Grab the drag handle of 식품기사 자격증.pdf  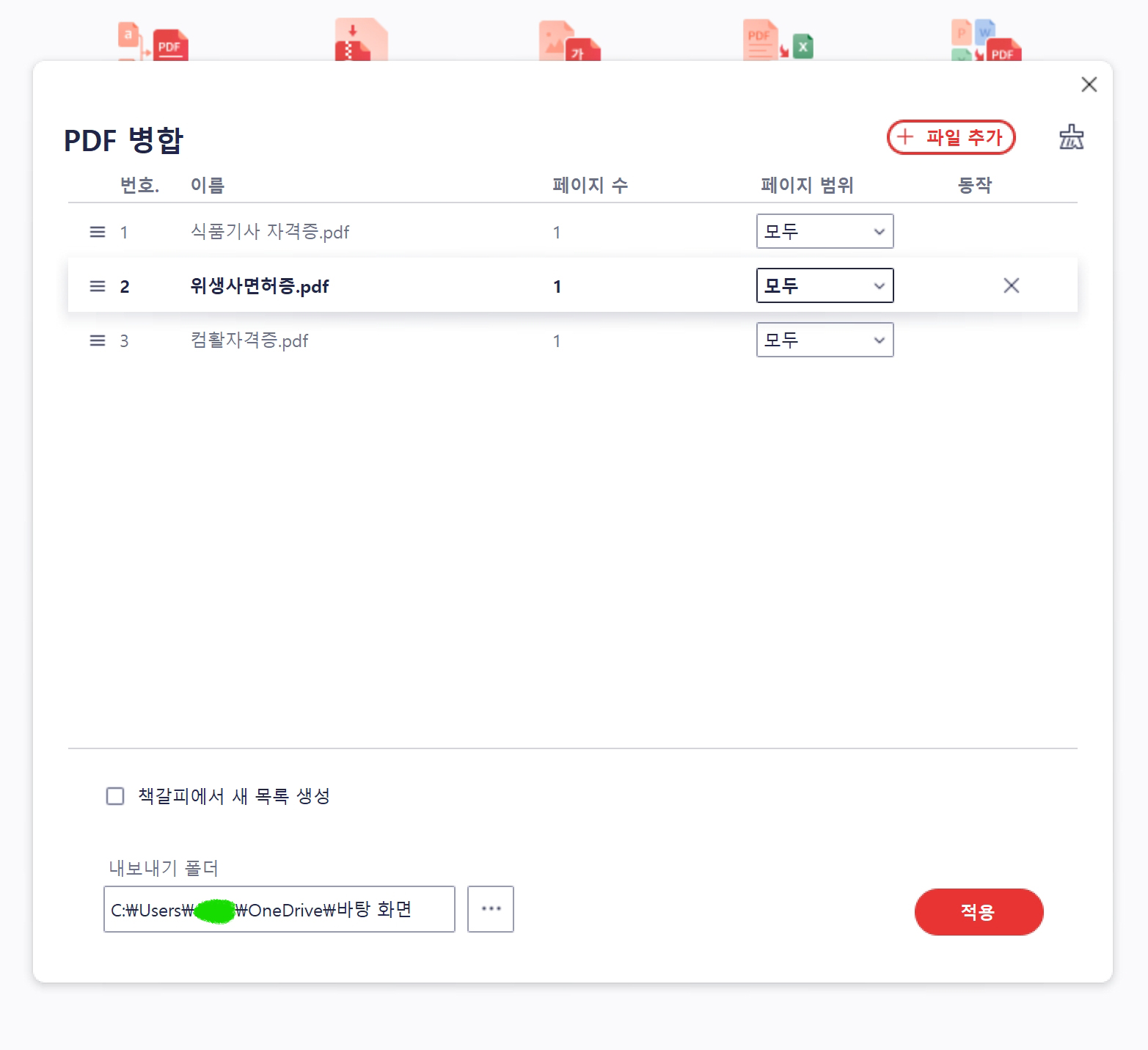[97, 231]
